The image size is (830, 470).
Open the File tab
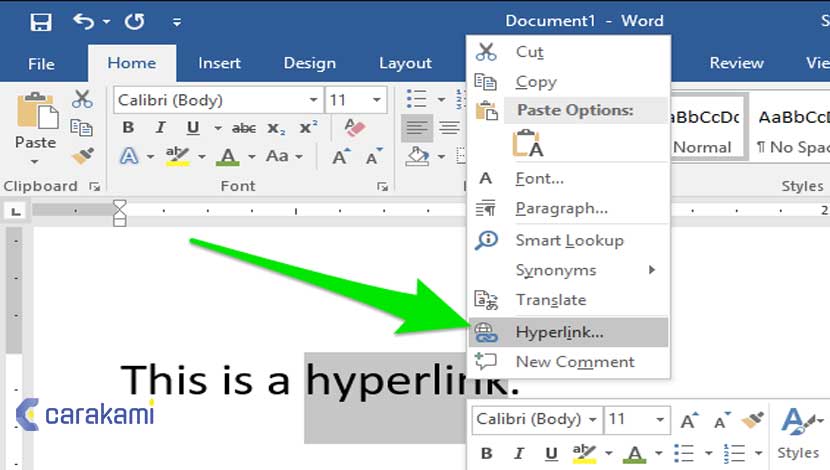pos(41,64)
